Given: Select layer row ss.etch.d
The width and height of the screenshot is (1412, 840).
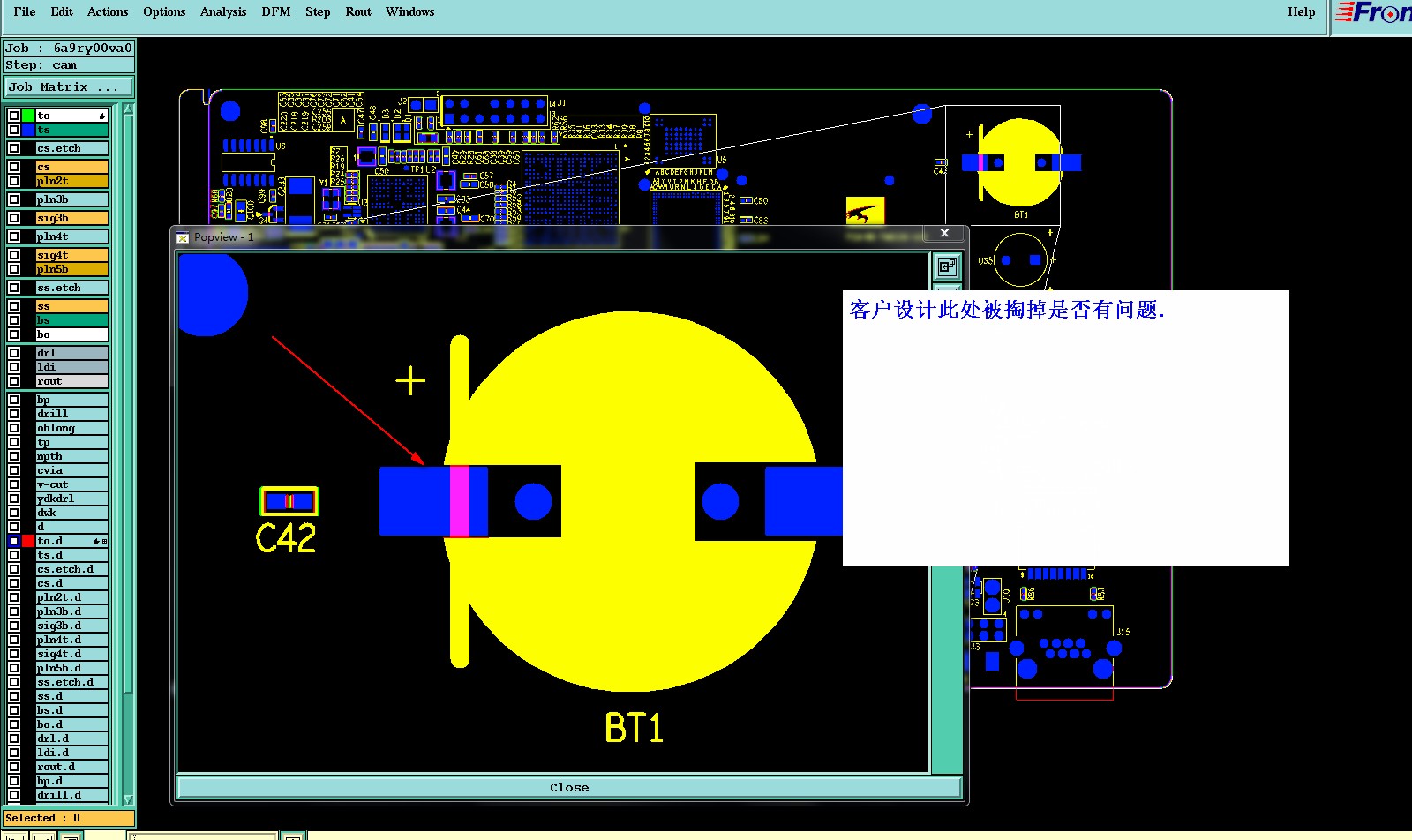Looking at the screenshot, I should pyautogui.click(x=71, y=682).
